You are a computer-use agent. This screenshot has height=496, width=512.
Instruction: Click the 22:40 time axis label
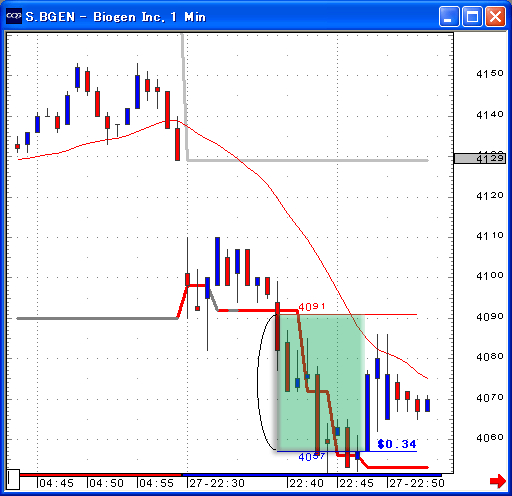pyautogui.click(x=306, y=483)
